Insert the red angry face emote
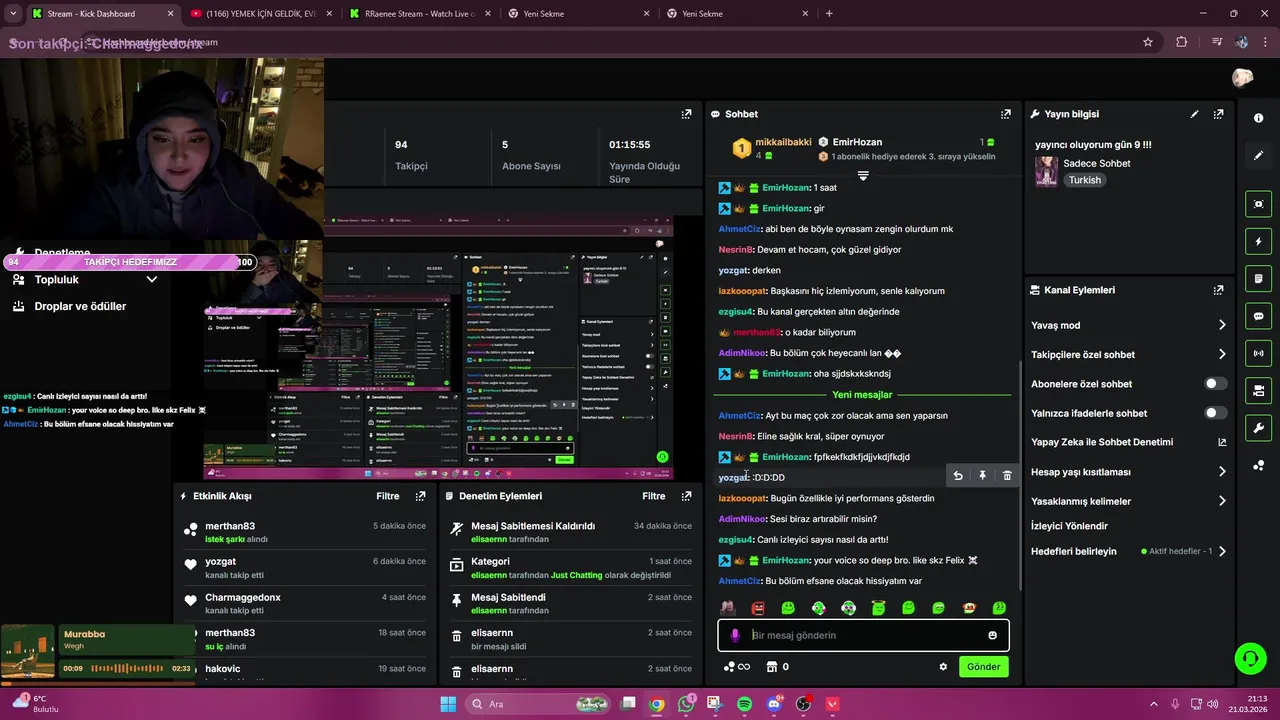 coord(758,608)
